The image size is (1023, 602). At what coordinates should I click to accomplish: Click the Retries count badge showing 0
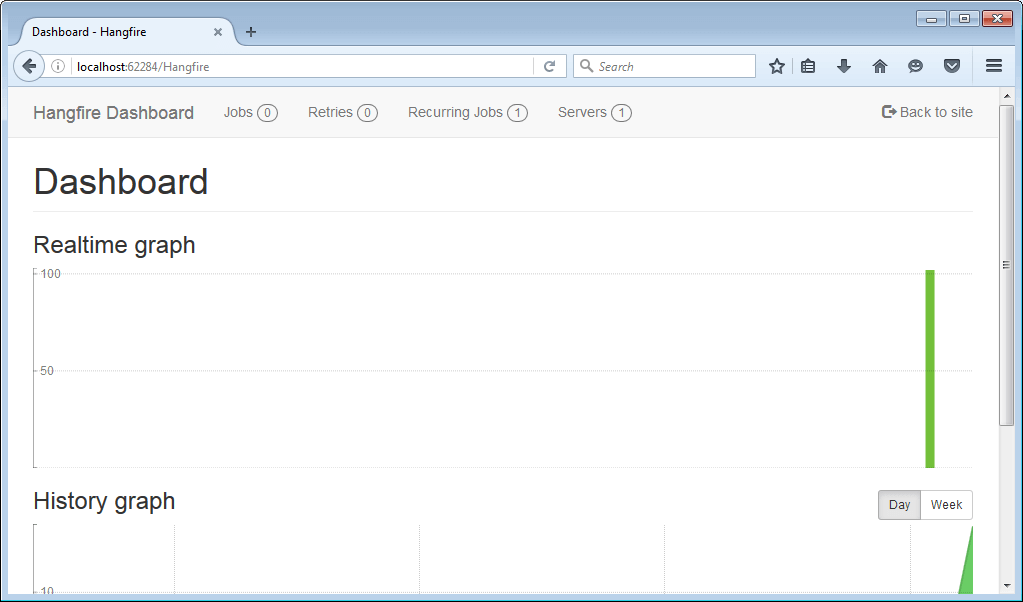[367, 113]
